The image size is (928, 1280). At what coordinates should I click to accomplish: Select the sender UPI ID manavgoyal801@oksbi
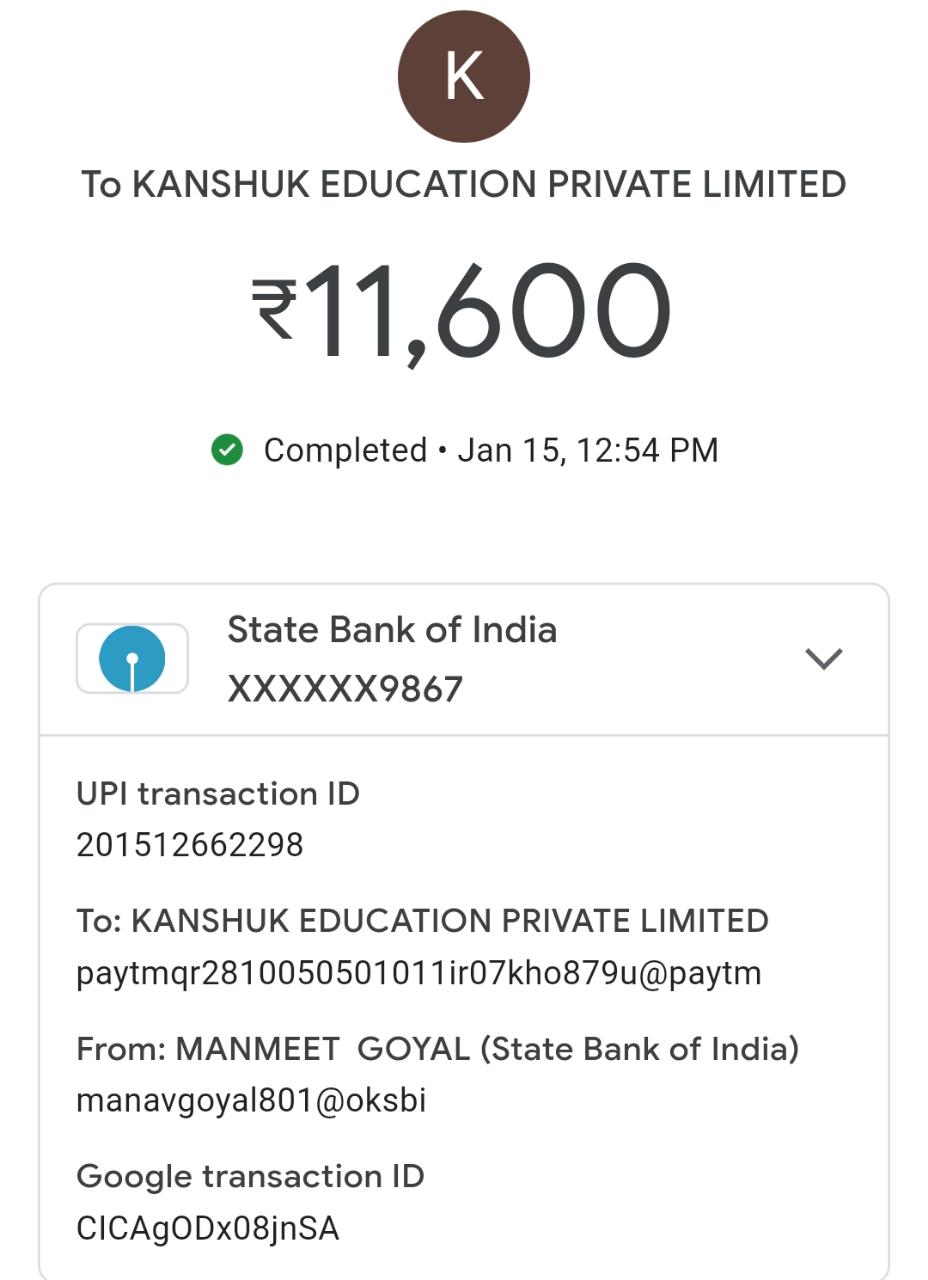pos(251,1101)
